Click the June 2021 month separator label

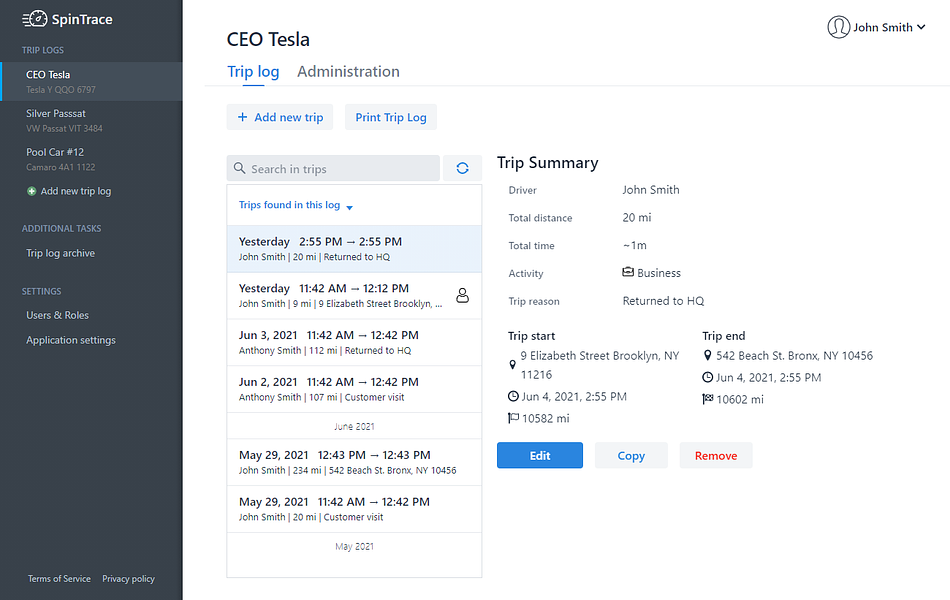point(354,426)
